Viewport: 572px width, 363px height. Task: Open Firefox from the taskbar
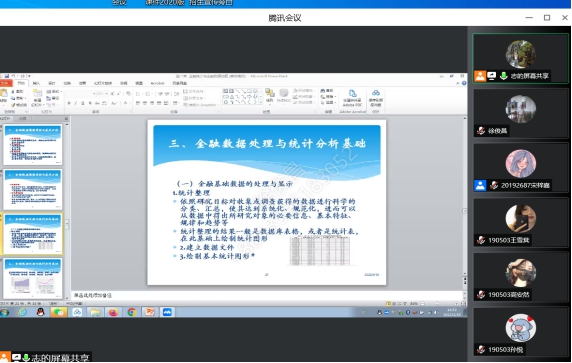[113, 312]
